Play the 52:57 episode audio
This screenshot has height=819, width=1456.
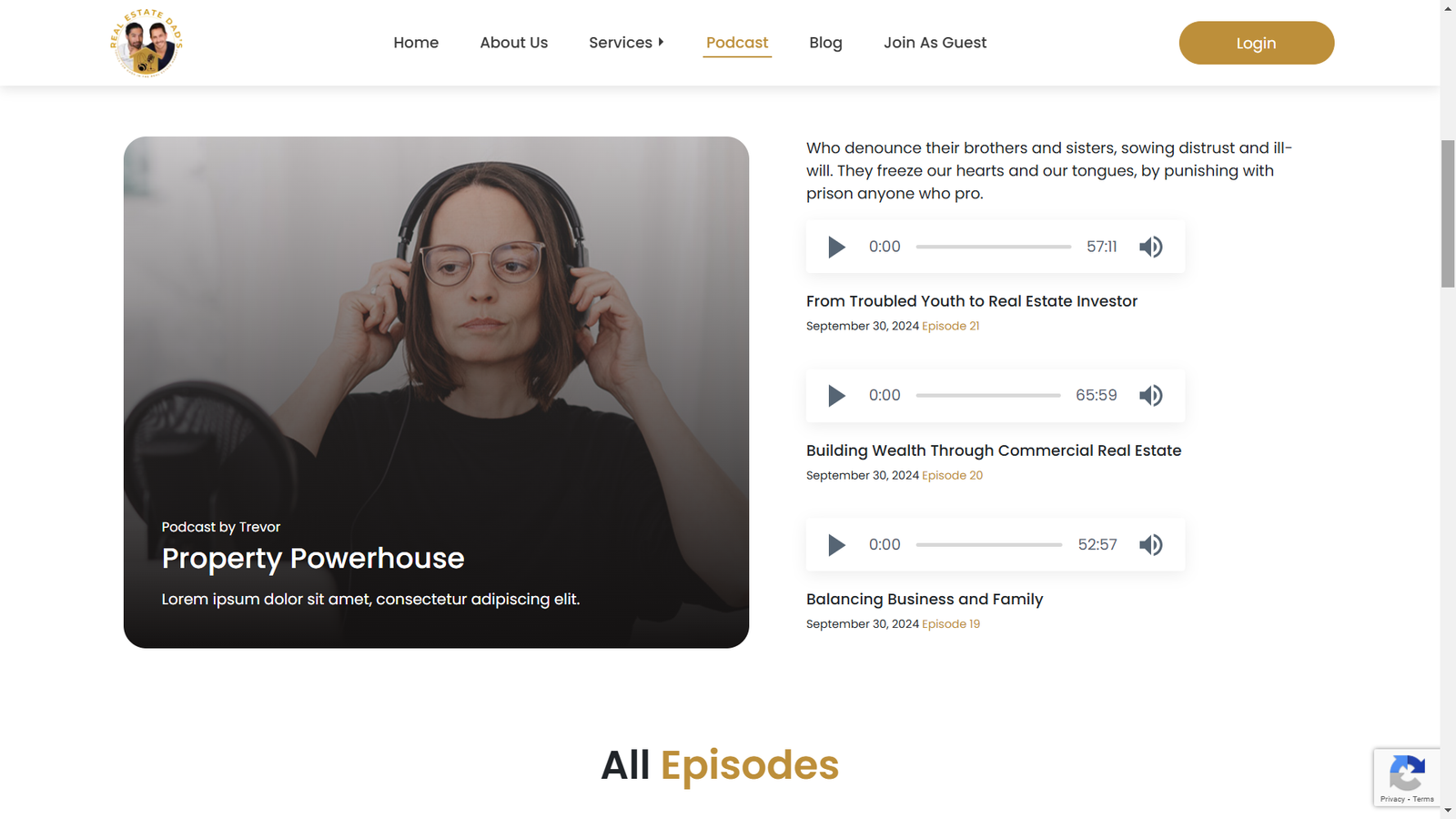(x=836, y=545)
